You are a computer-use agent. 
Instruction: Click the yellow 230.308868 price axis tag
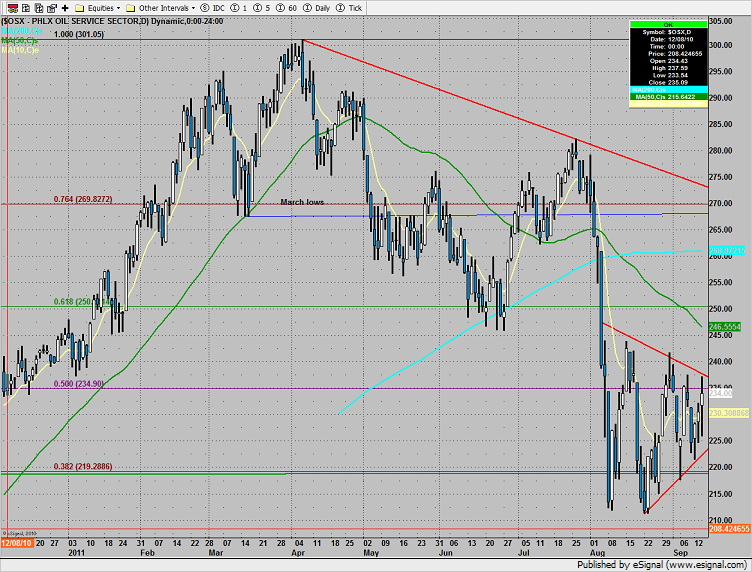[x=728, y=413]
